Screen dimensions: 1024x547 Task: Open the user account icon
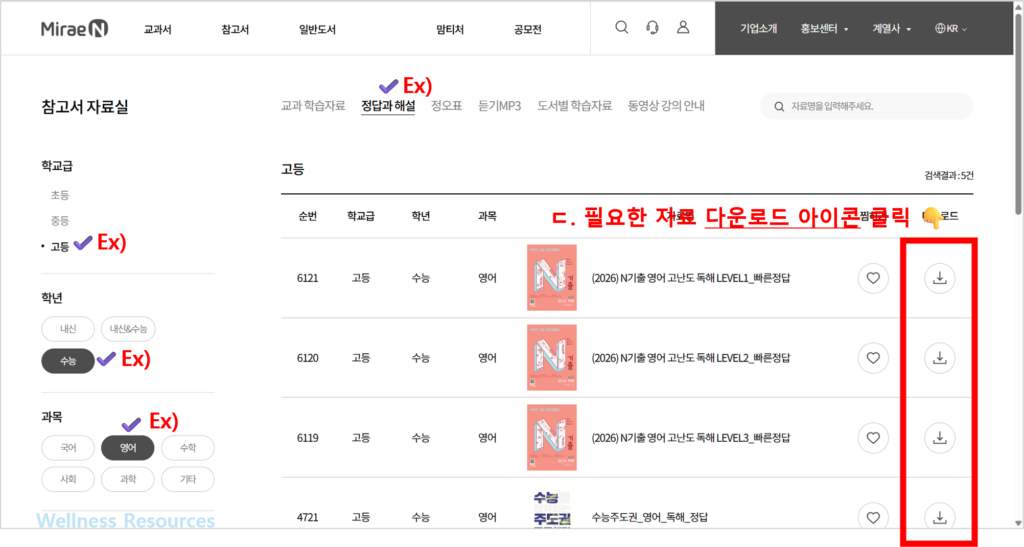pyautogui.click(x=683, y=27)
